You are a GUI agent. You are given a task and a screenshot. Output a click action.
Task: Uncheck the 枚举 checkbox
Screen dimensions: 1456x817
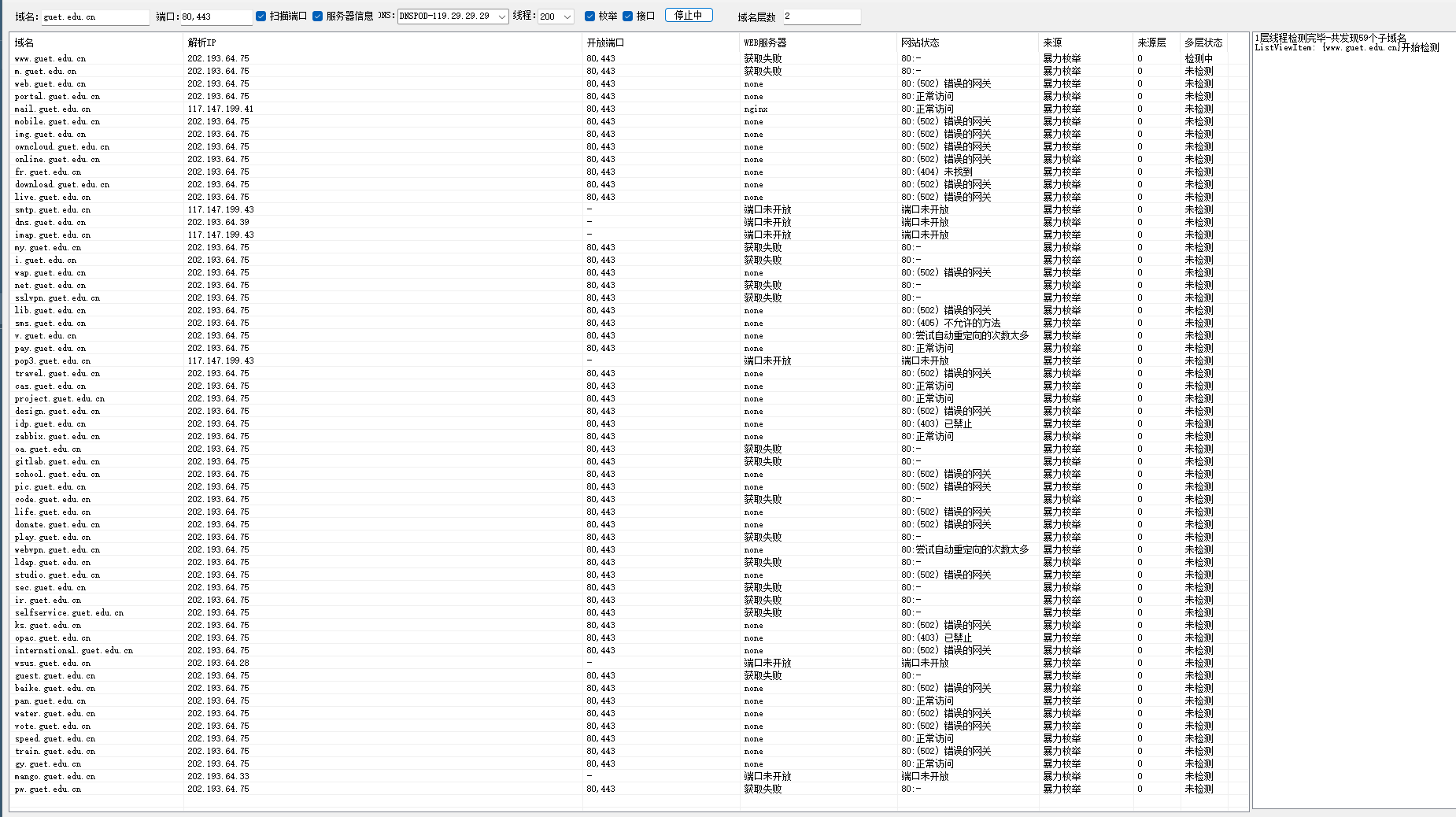[x=589, y=17]
